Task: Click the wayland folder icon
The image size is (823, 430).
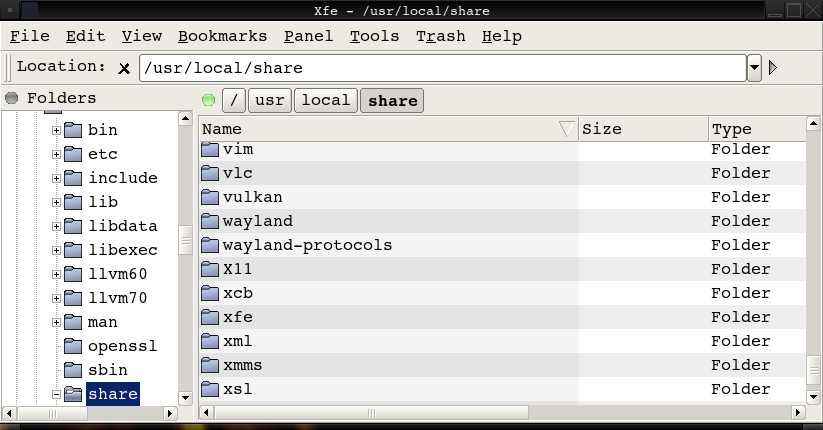Action: click(209, 221)
